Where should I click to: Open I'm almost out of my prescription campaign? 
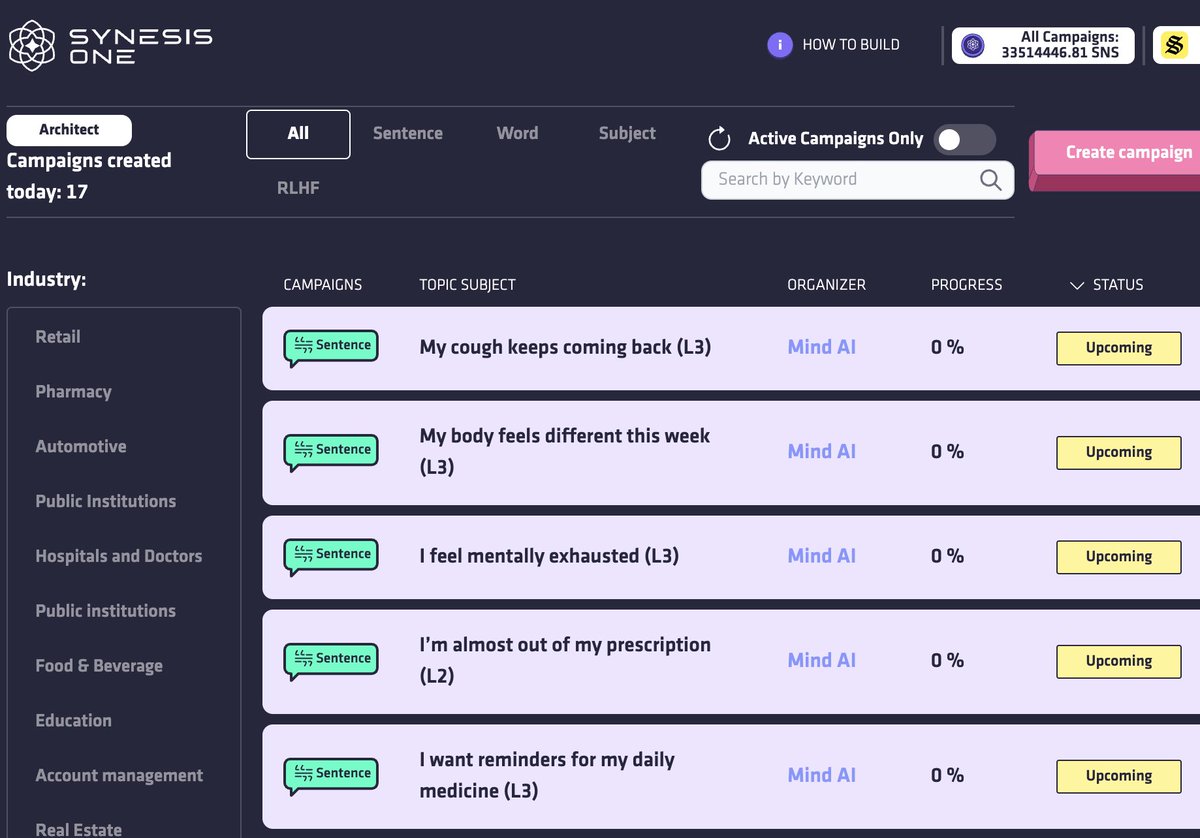[x=565, y=660]
